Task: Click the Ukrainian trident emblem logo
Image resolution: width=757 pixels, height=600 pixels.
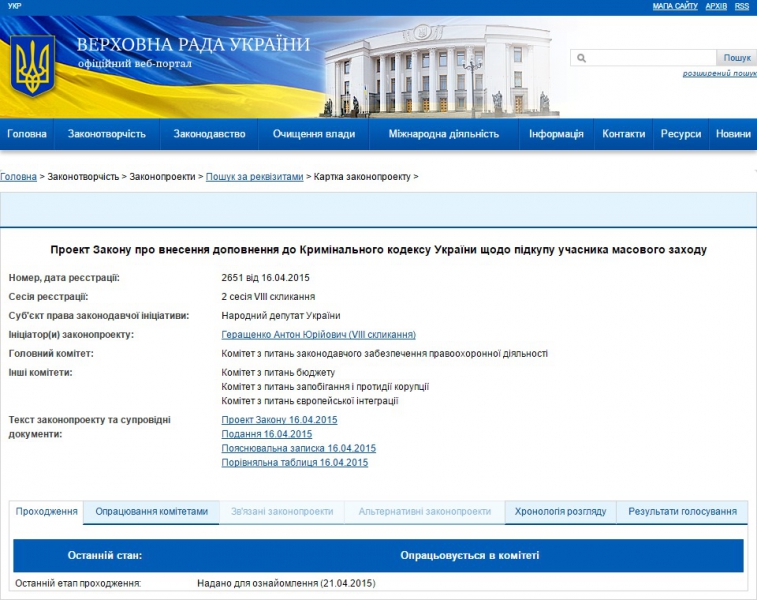Action: (x=32, y=66)
